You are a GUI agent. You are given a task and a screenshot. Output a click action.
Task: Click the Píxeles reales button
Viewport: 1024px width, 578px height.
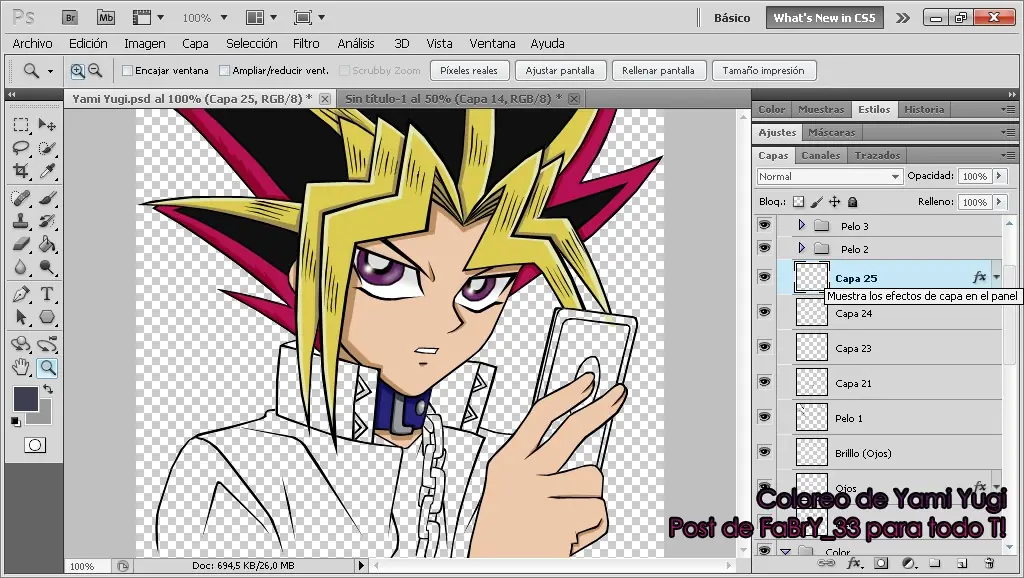(x=469, y=70)
